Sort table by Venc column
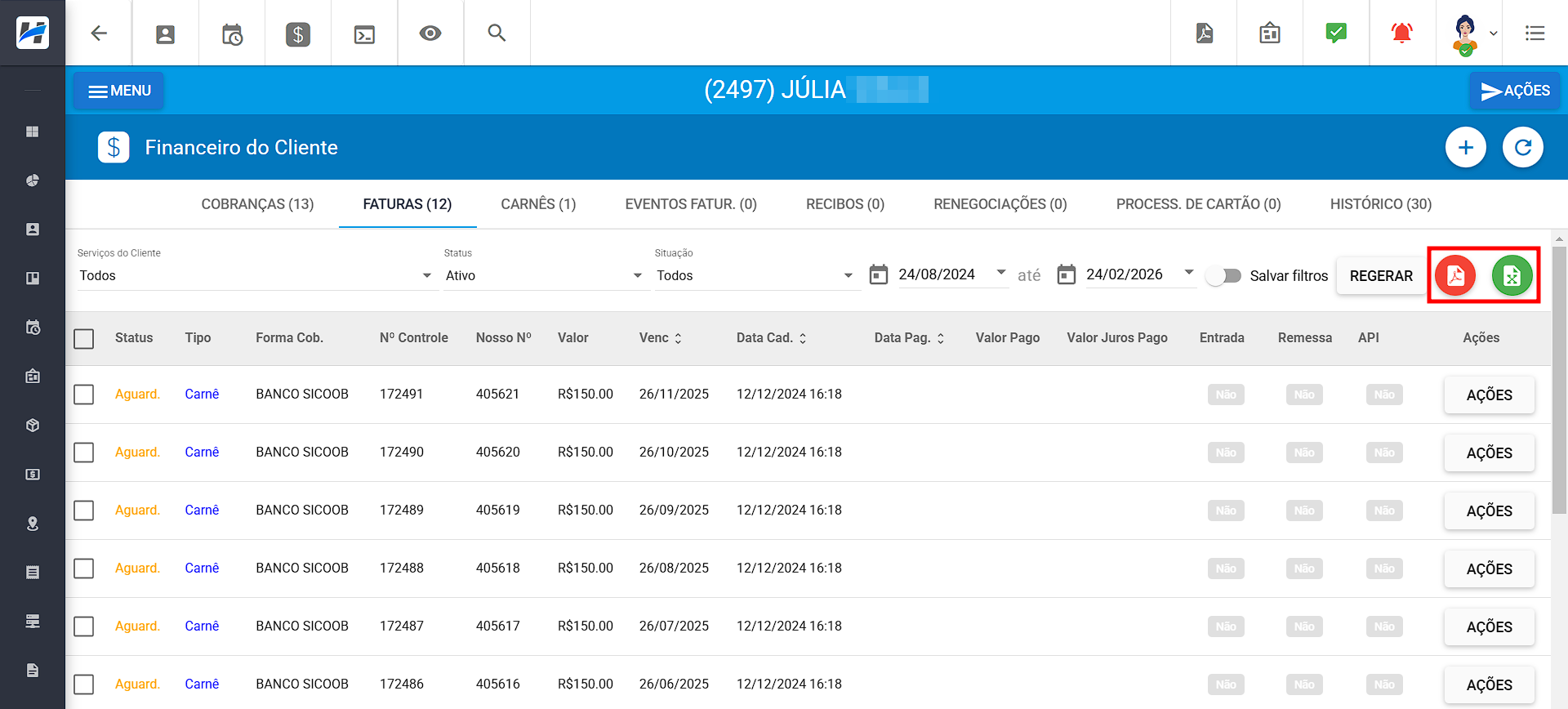The height and width of the screenshot is (709, 1568). [x=661, y=338]
